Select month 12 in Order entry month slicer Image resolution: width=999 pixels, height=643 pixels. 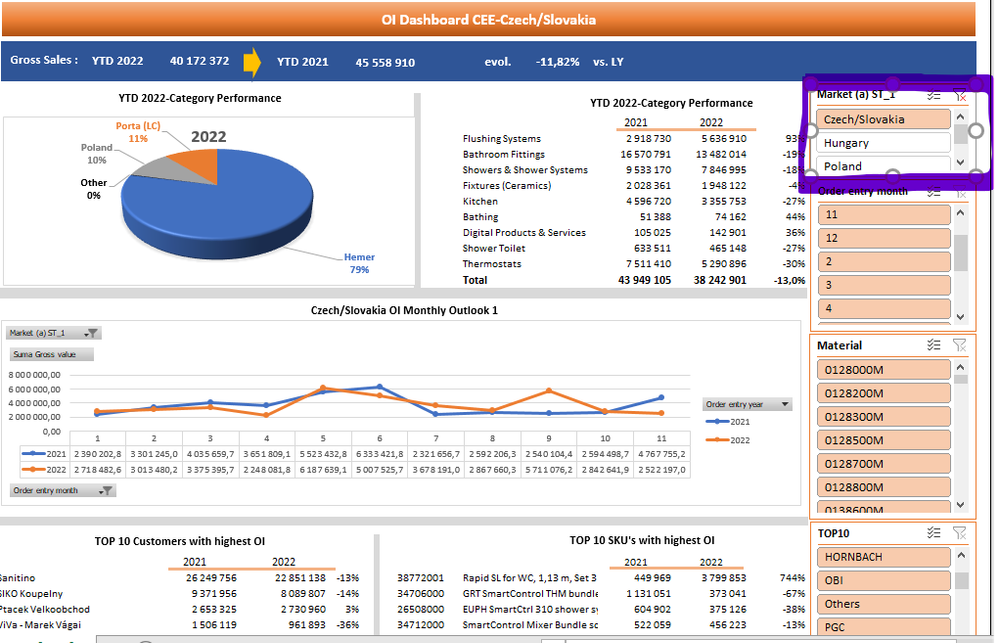coord(884,238)
